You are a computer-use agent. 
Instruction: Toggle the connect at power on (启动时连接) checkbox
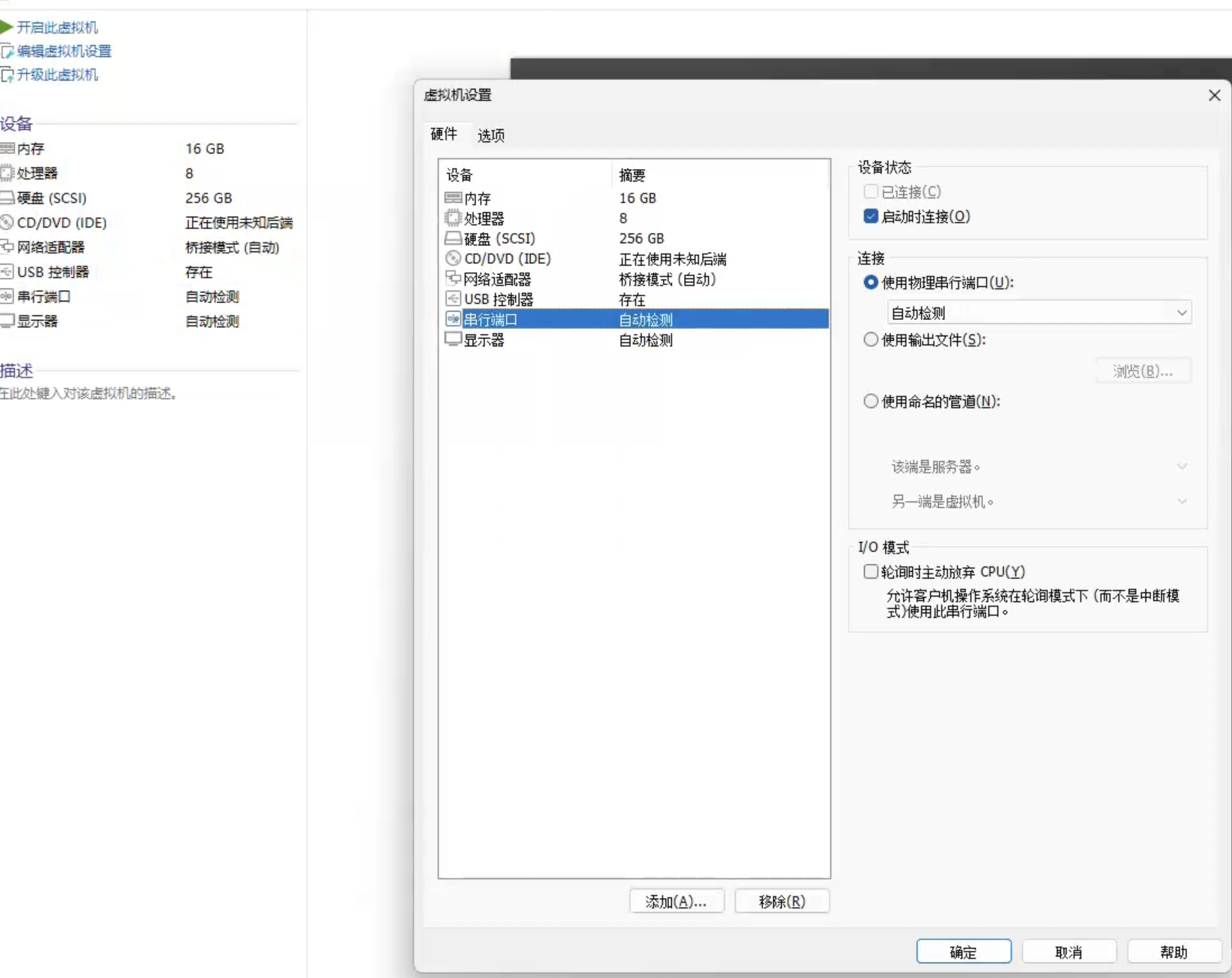click(871, 217)
